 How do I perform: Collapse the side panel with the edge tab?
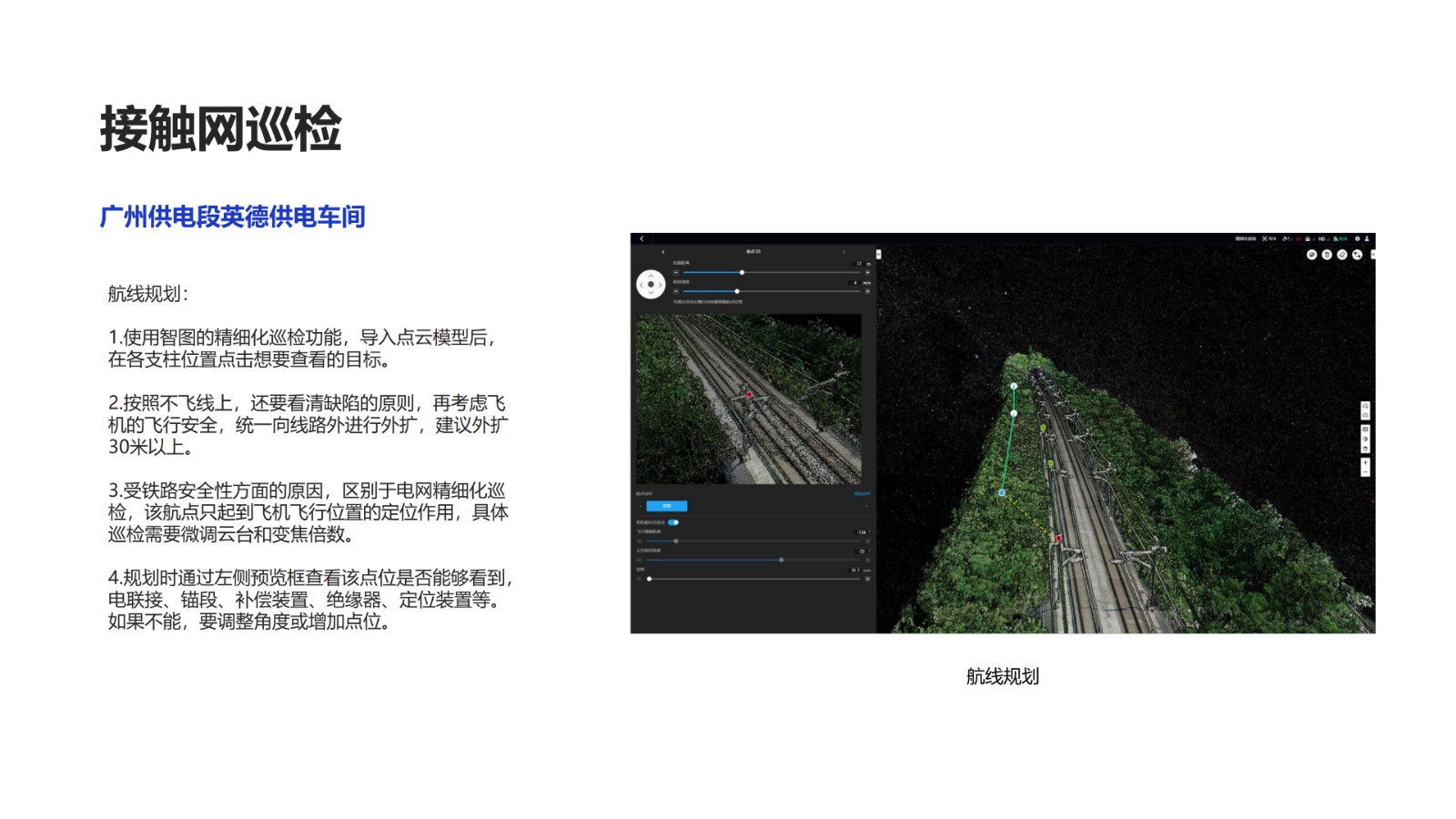click(878, 254)
